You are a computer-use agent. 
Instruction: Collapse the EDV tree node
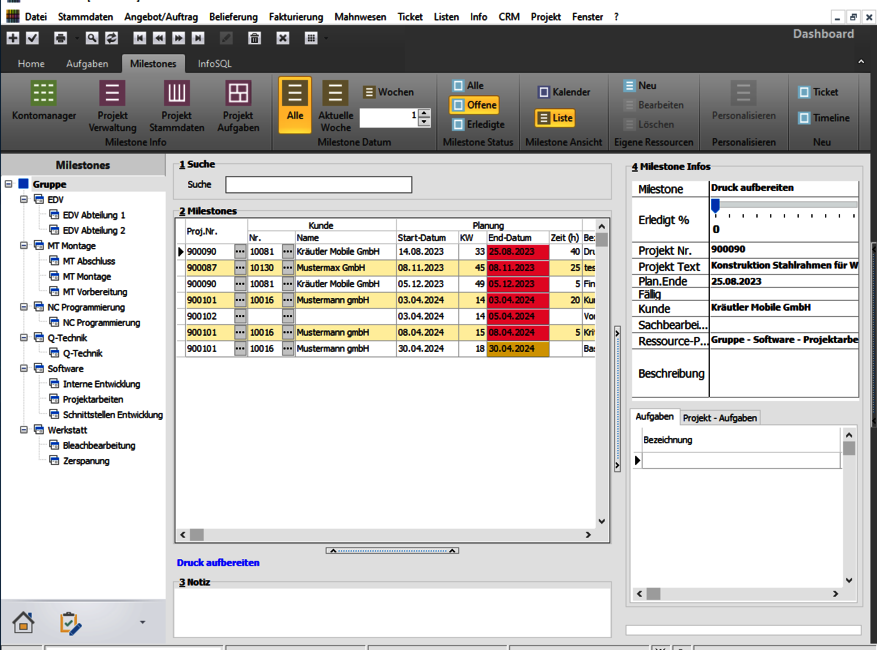[24, 200]
